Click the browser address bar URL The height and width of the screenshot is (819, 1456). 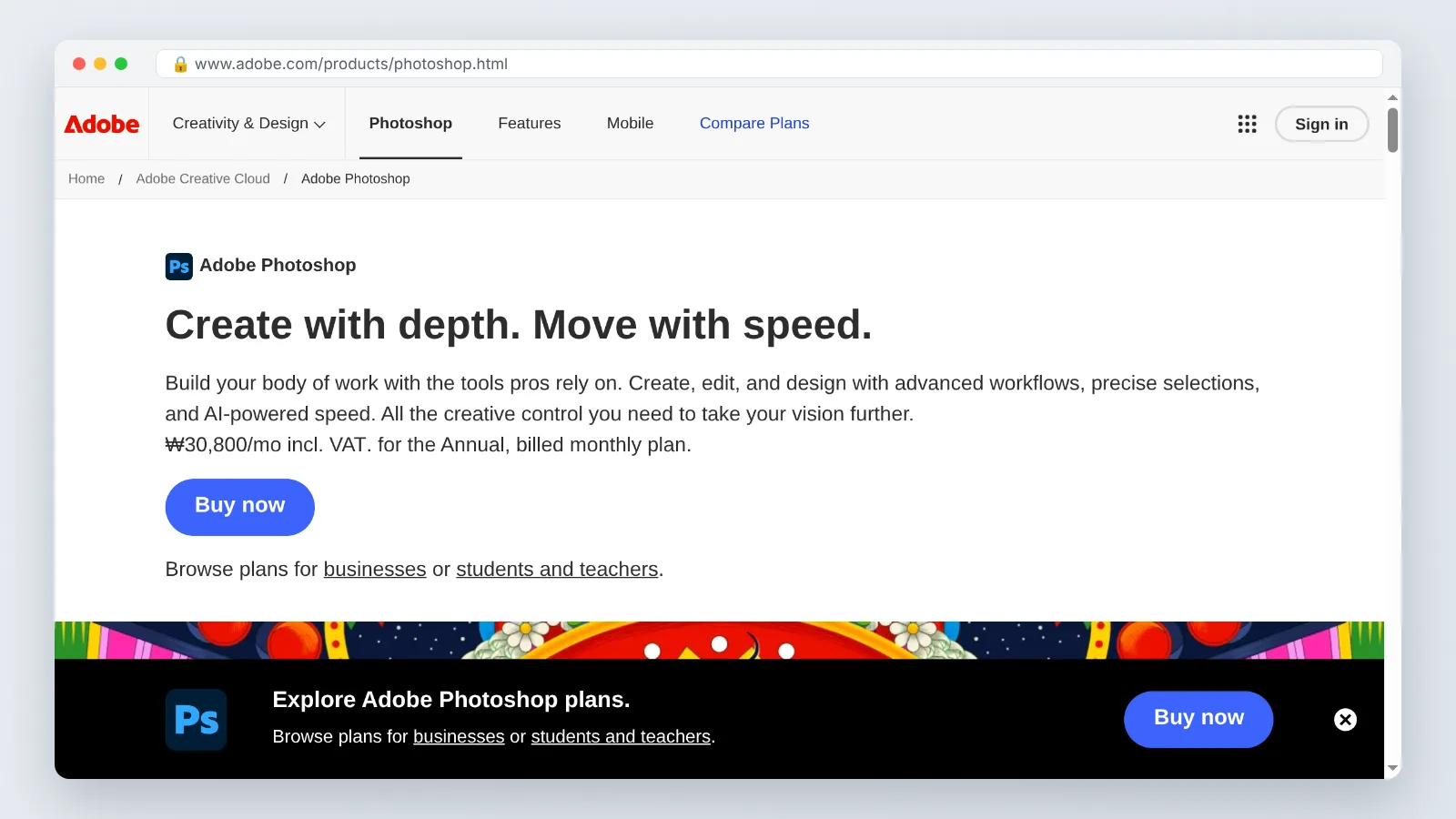tap(351, 64)
